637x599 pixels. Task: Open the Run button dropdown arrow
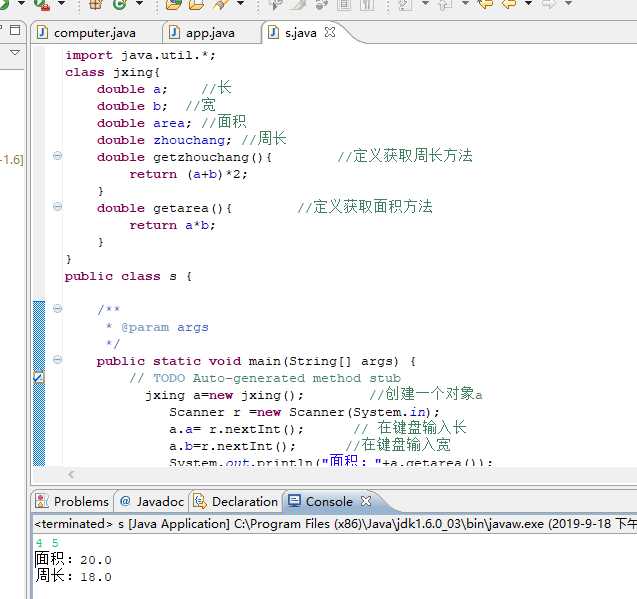[22, 3]
